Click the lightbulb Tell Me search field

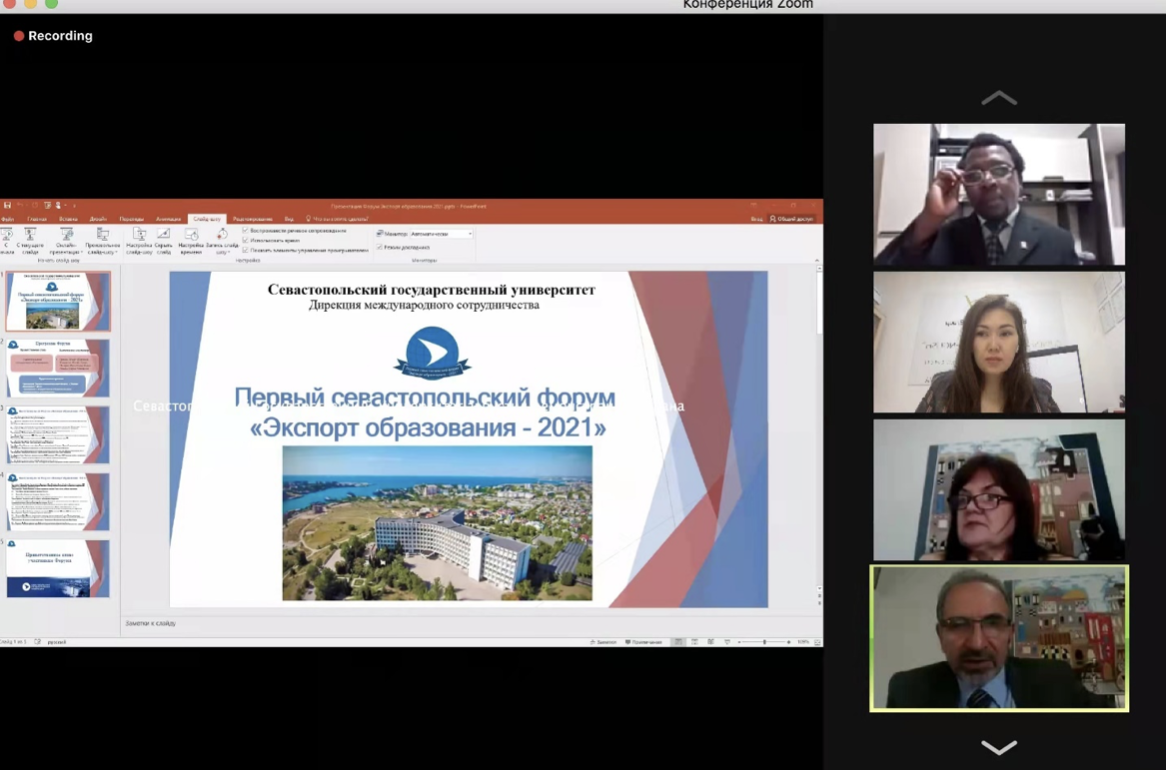tap(338, 219)
